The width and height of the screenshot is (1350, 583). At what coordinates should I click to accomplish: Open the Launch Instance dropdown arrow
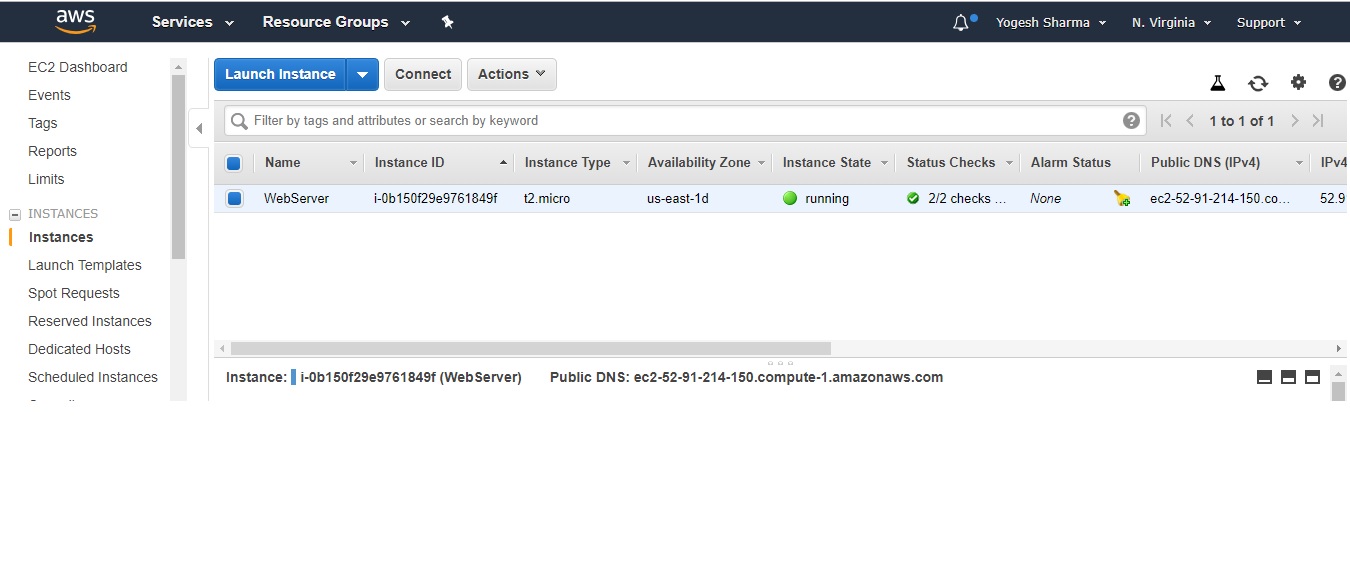coord(363,73)
